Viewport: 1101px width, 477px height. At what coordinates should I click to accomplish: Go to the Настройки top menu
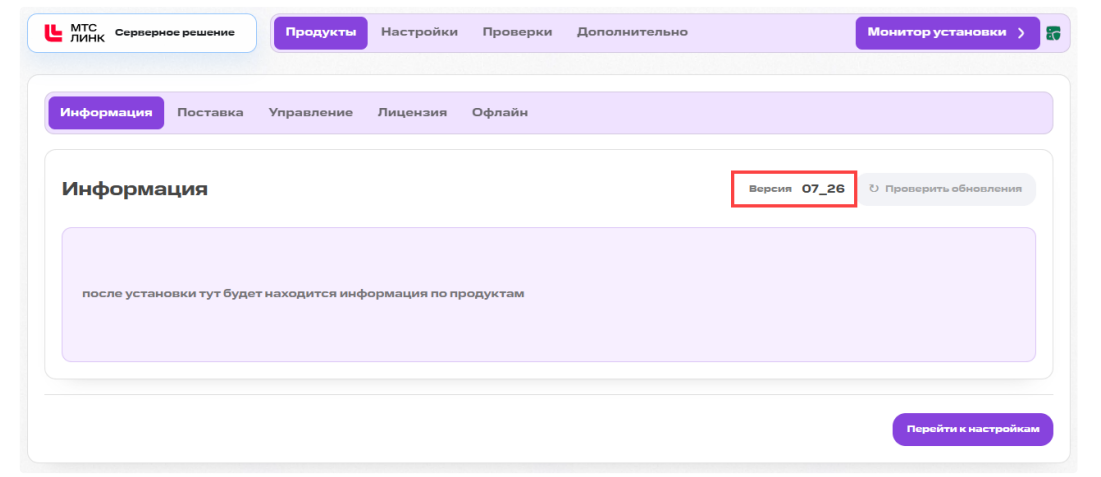(419, 32)
